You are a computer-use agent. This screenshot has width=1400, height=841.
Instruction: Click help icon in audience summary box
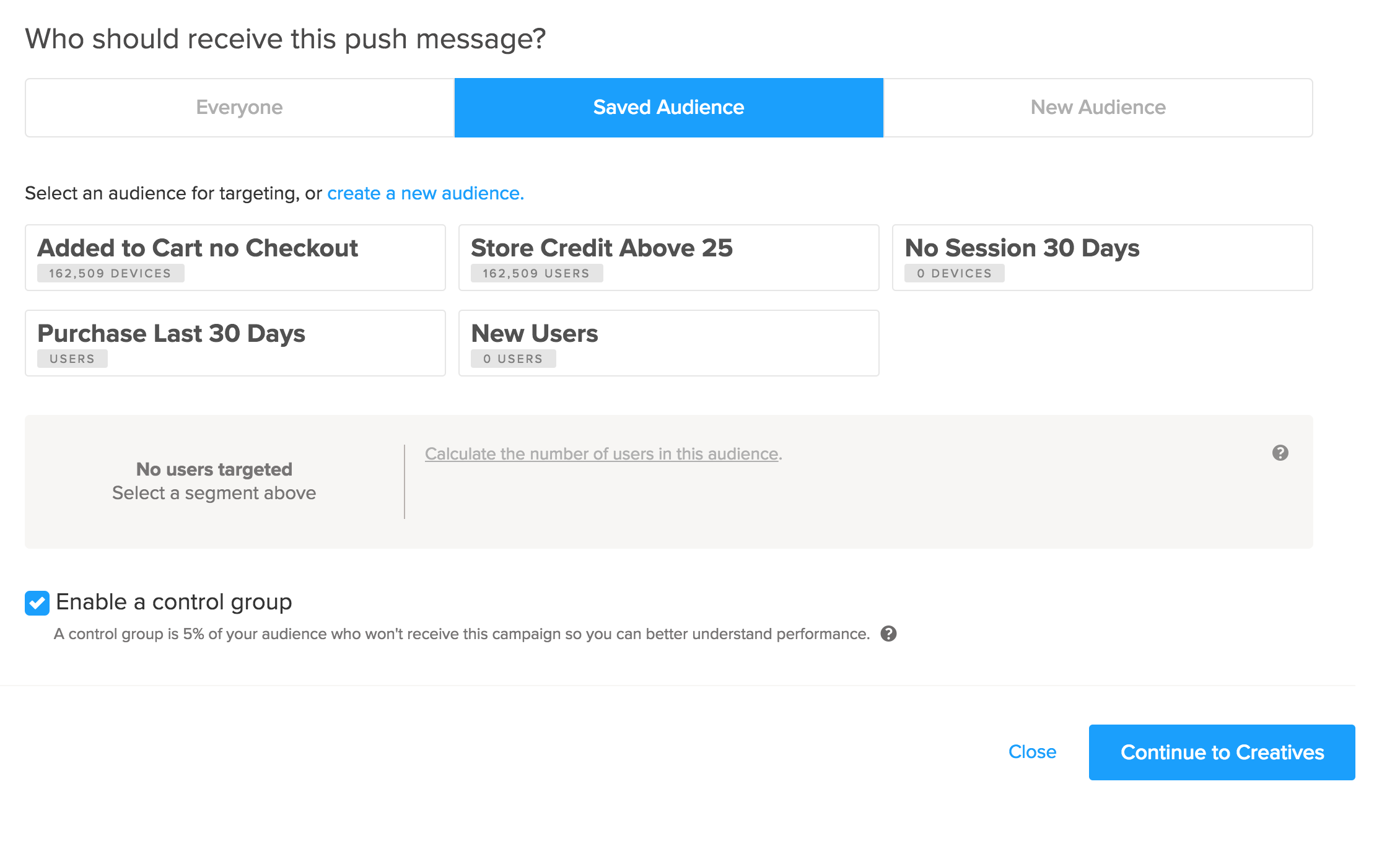point(1280,453)
